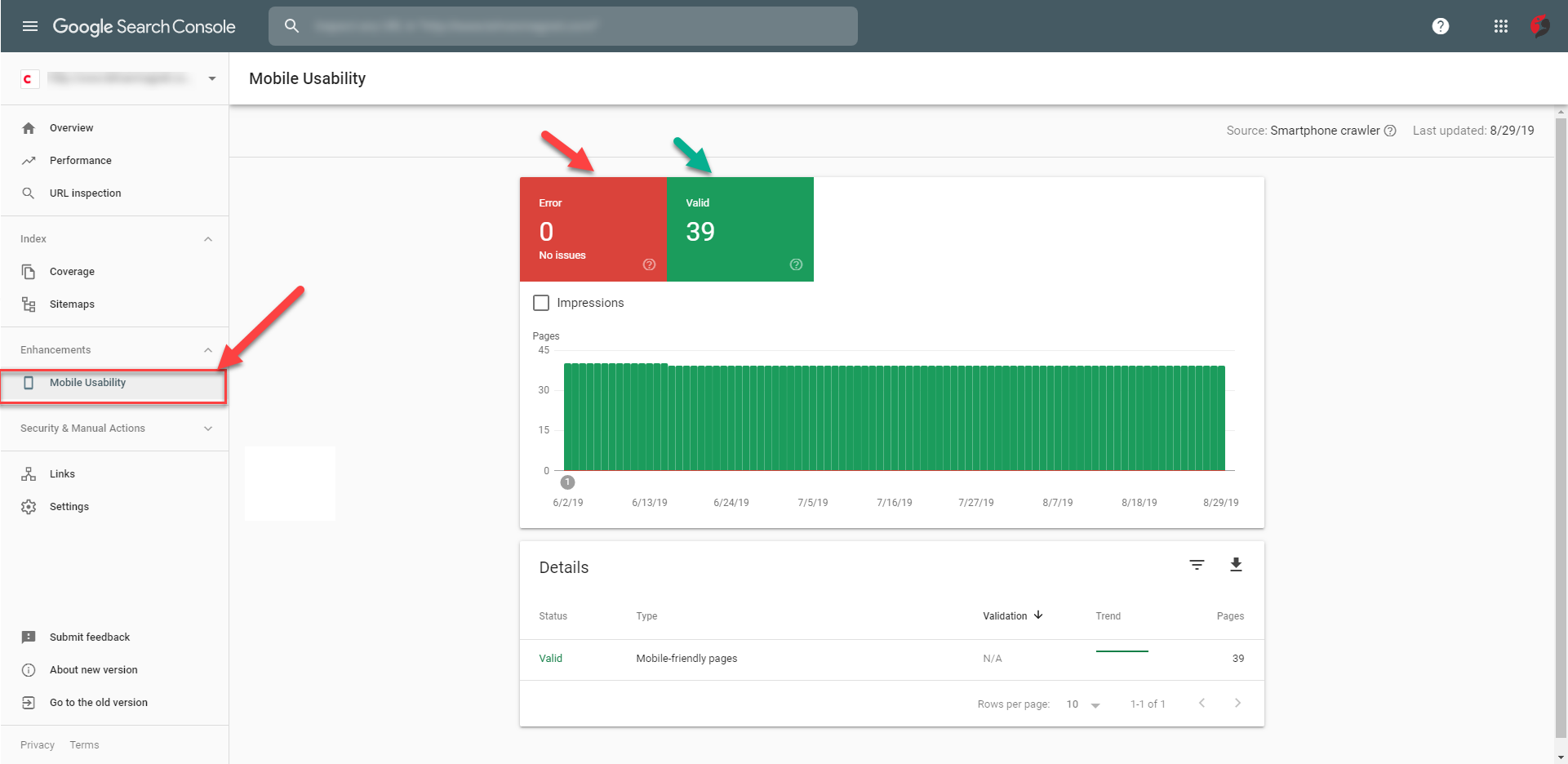The height and width of the screenshot is (764, 1568).
Task: Toggle the red Error card
Action: 593,229
